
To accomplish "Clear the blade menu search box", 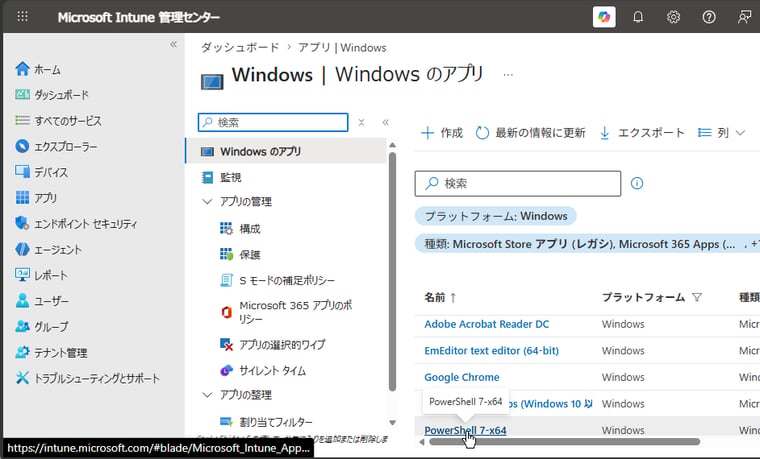I will coord(361,122).
